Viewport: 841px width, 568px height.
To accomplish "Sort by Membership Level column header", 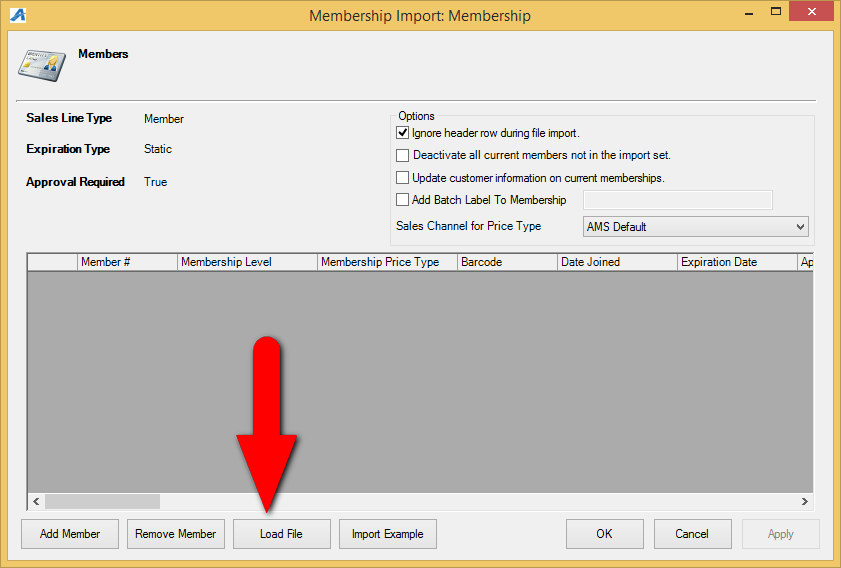I will 247,262.
